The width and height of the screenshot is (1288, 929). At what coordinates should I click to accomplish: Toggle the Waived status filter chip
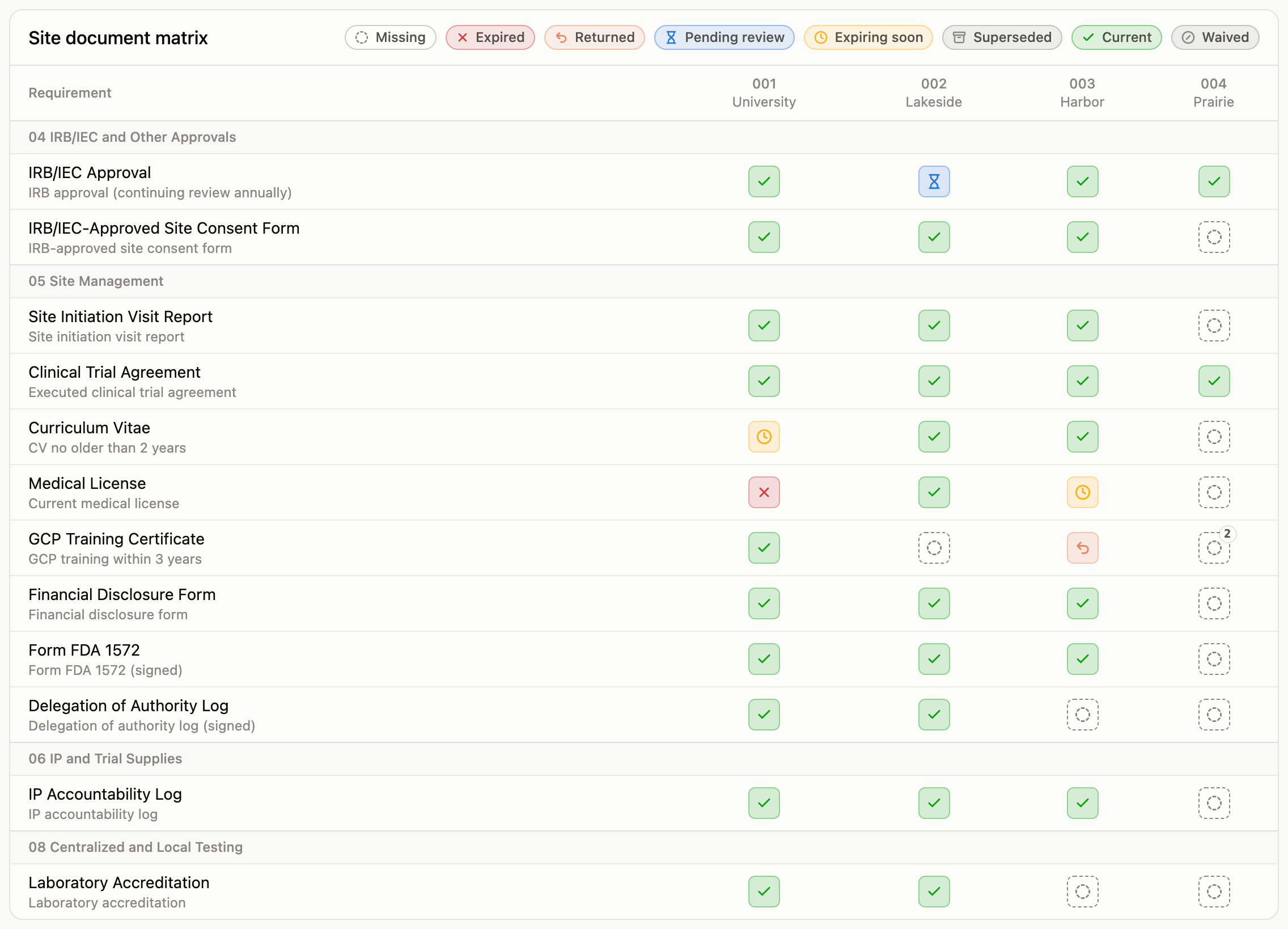pos(1215,37)
